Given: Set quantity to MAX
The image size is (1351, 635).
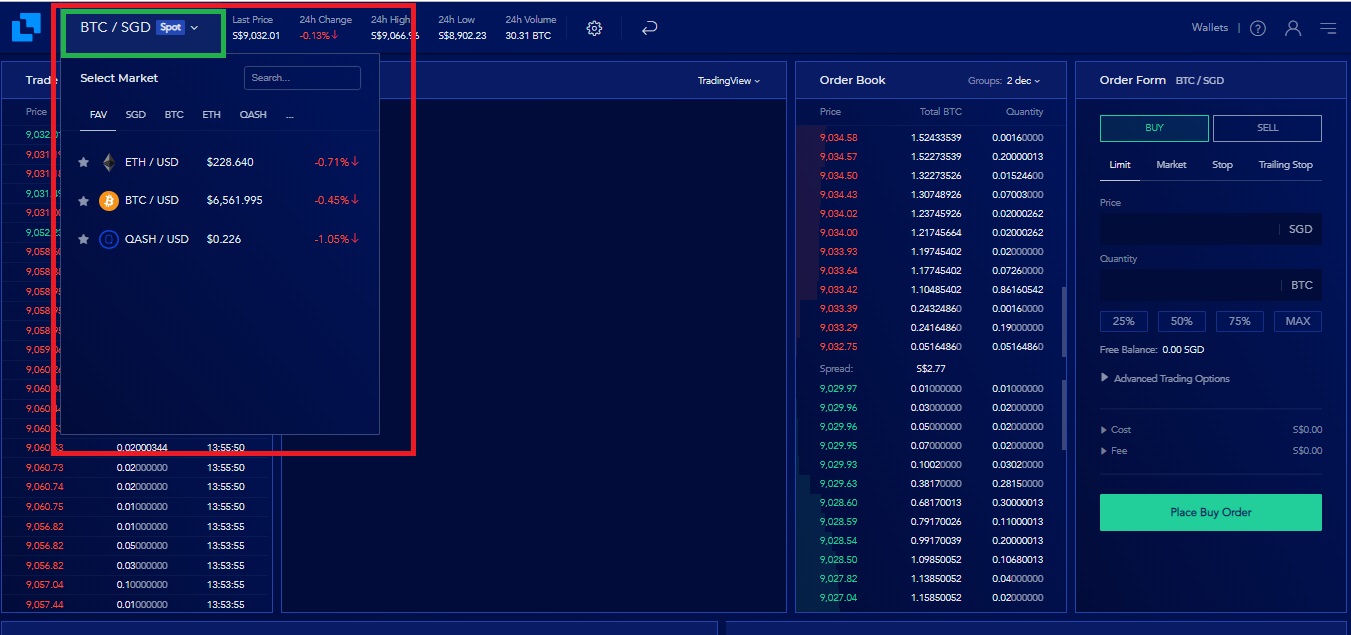Looking at the screenshot, I should click(1298, 321).
